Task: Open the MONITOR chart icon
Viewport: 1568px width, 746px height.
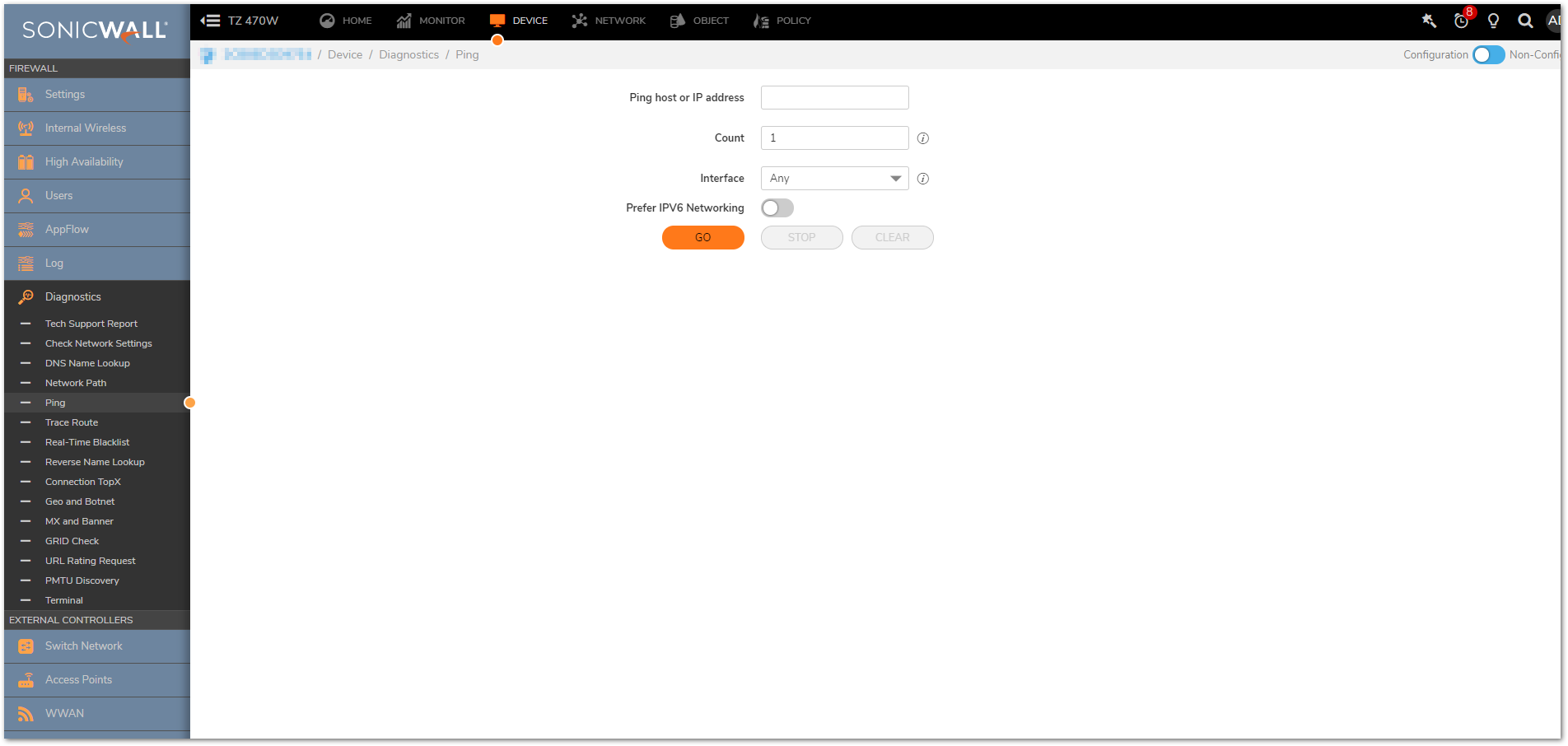Action: coord(404,21)
